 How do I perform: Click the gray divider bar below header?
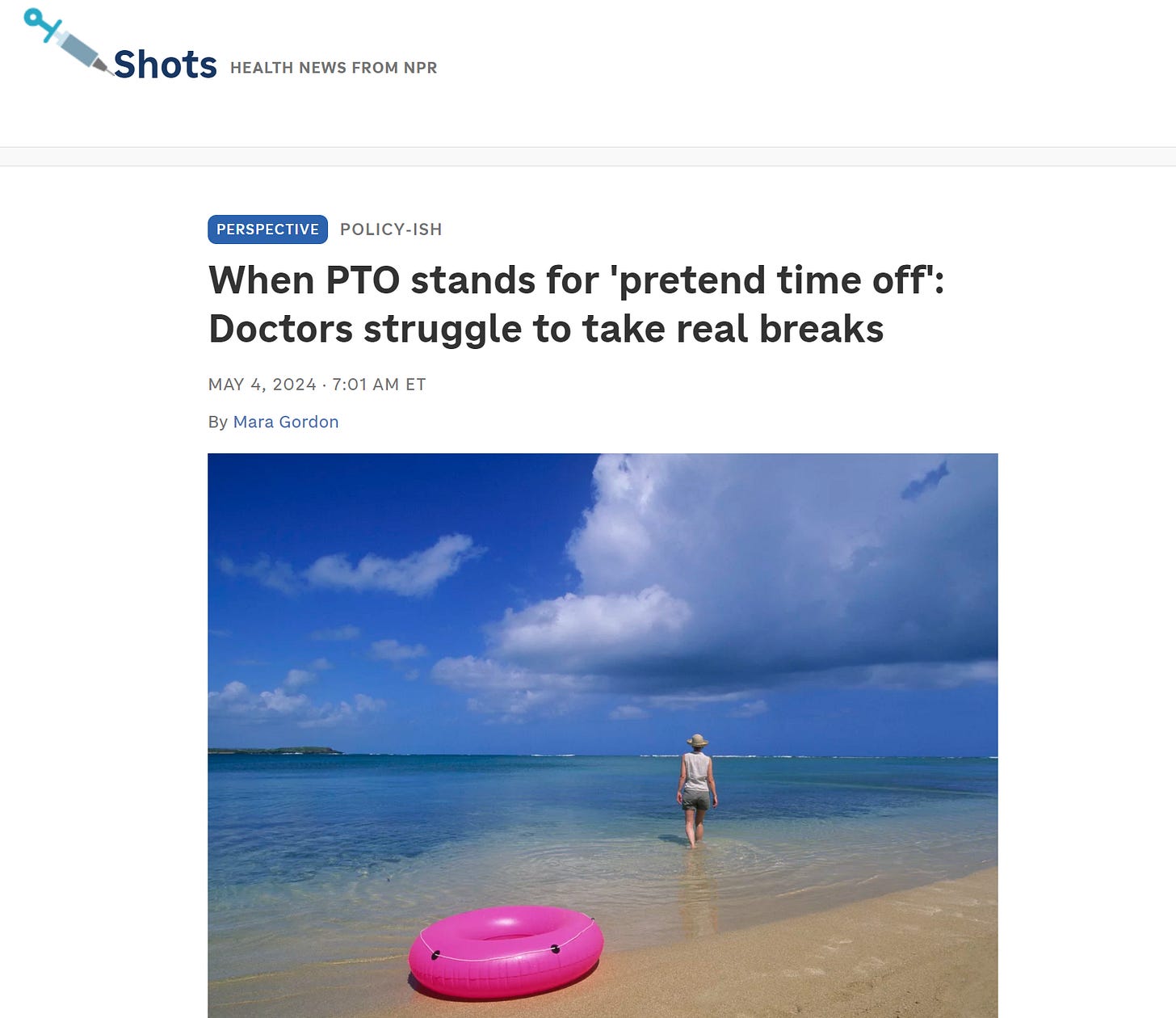click(x=588, y=157)
